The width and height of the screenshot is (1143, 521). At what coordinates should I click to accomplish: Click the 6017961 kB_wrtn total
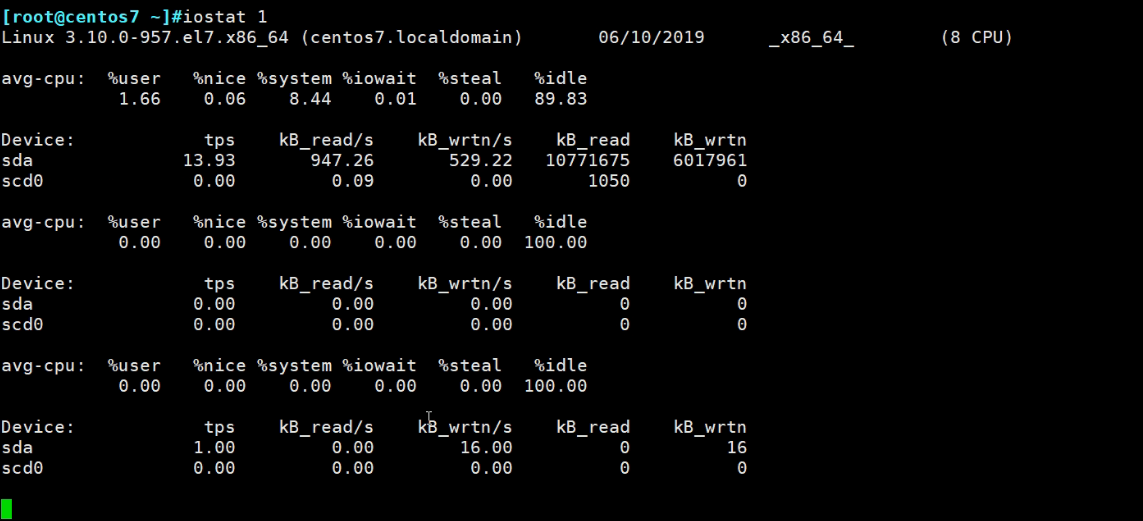(710, 161)
